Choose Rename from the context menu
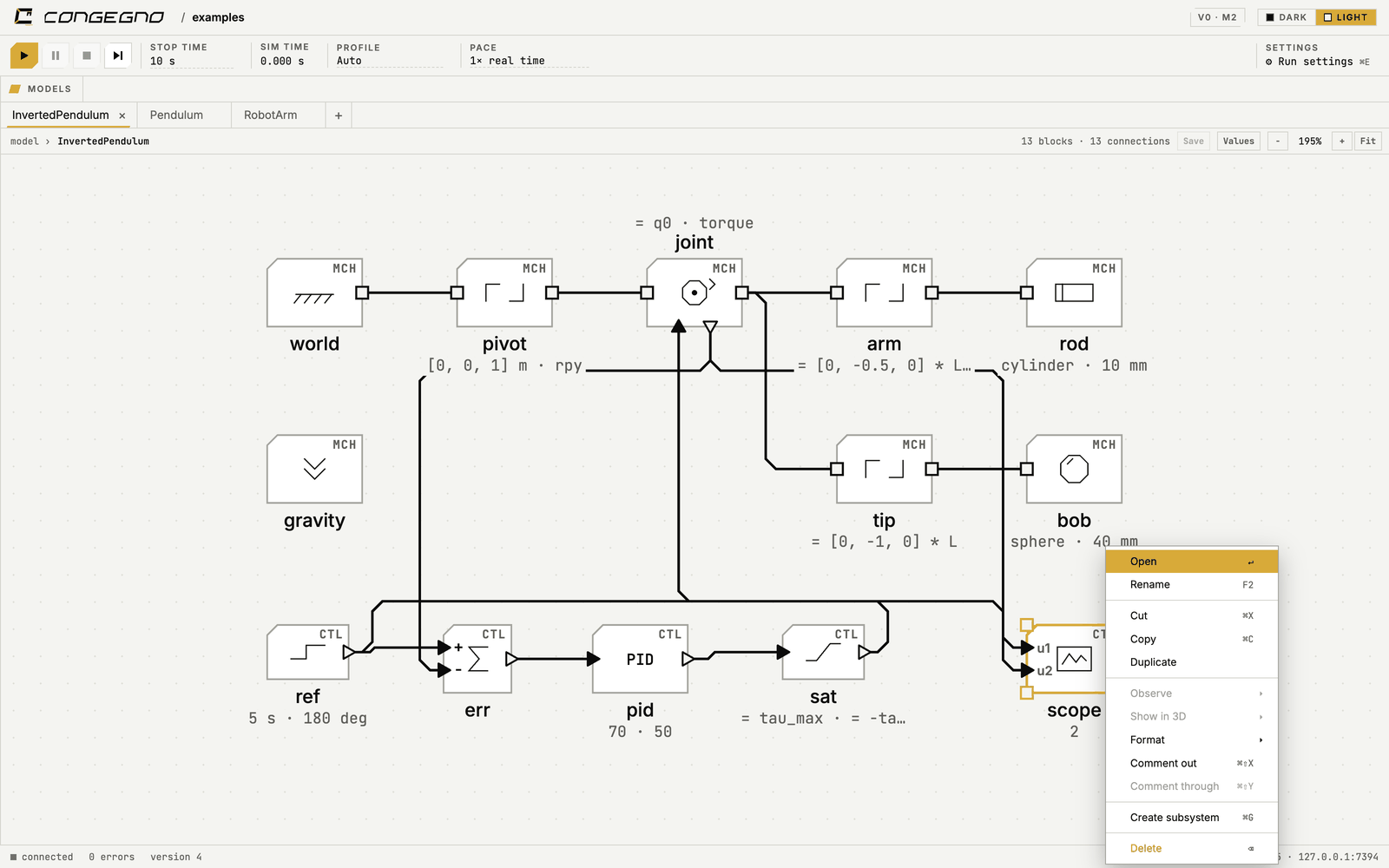This screenshot has height=868, width=1389. tap(1192, 585)
